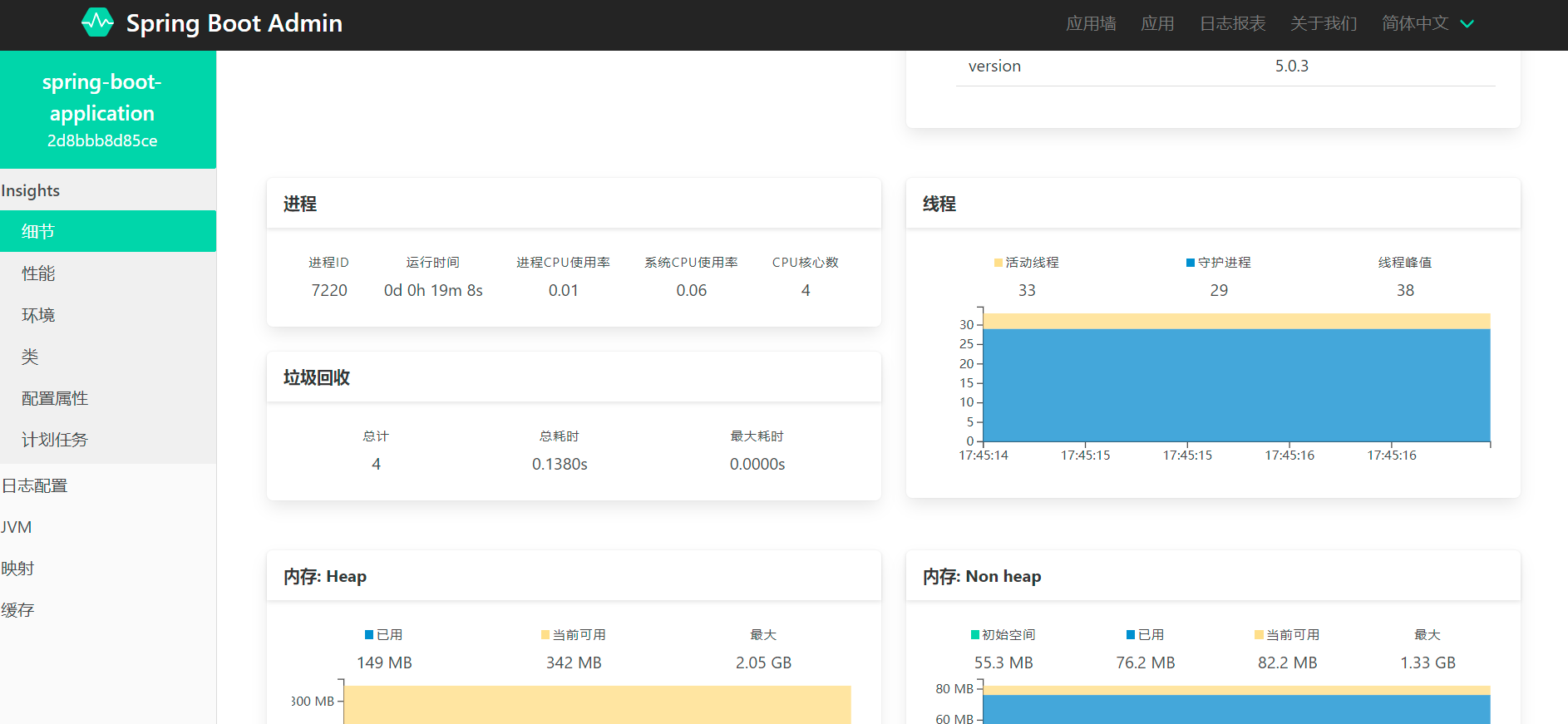Click the uptime value 0d 0h 19m 8s
Viewport: 1568px width, 724px height.
[433, 290]
